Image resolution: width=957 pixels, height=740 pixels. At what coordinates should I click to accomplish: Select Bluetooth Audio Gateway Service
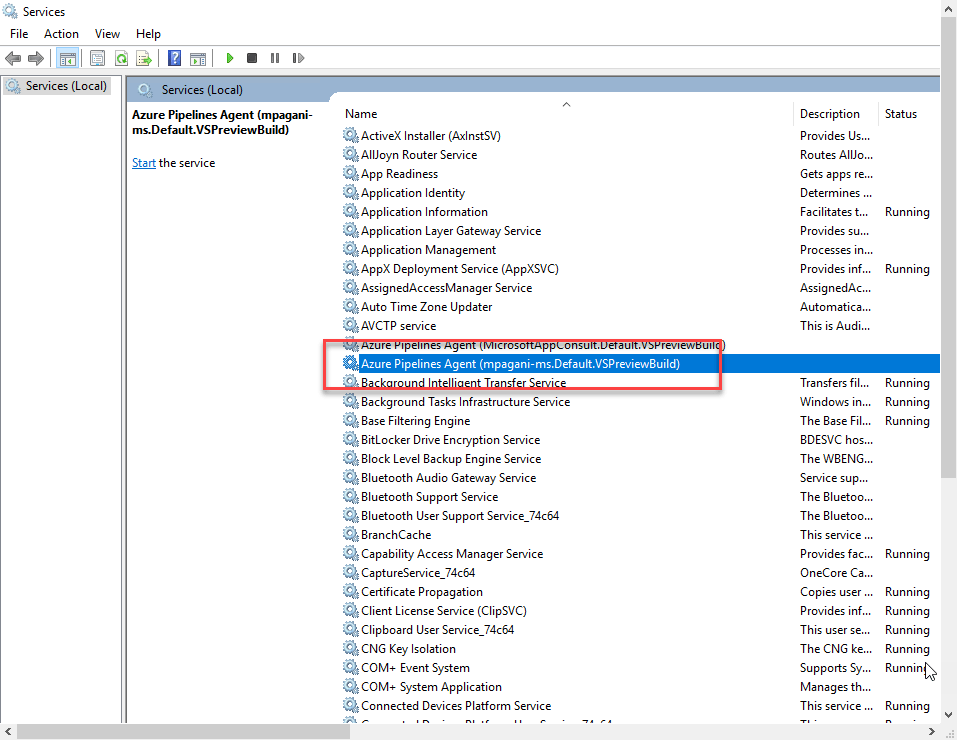449,477
